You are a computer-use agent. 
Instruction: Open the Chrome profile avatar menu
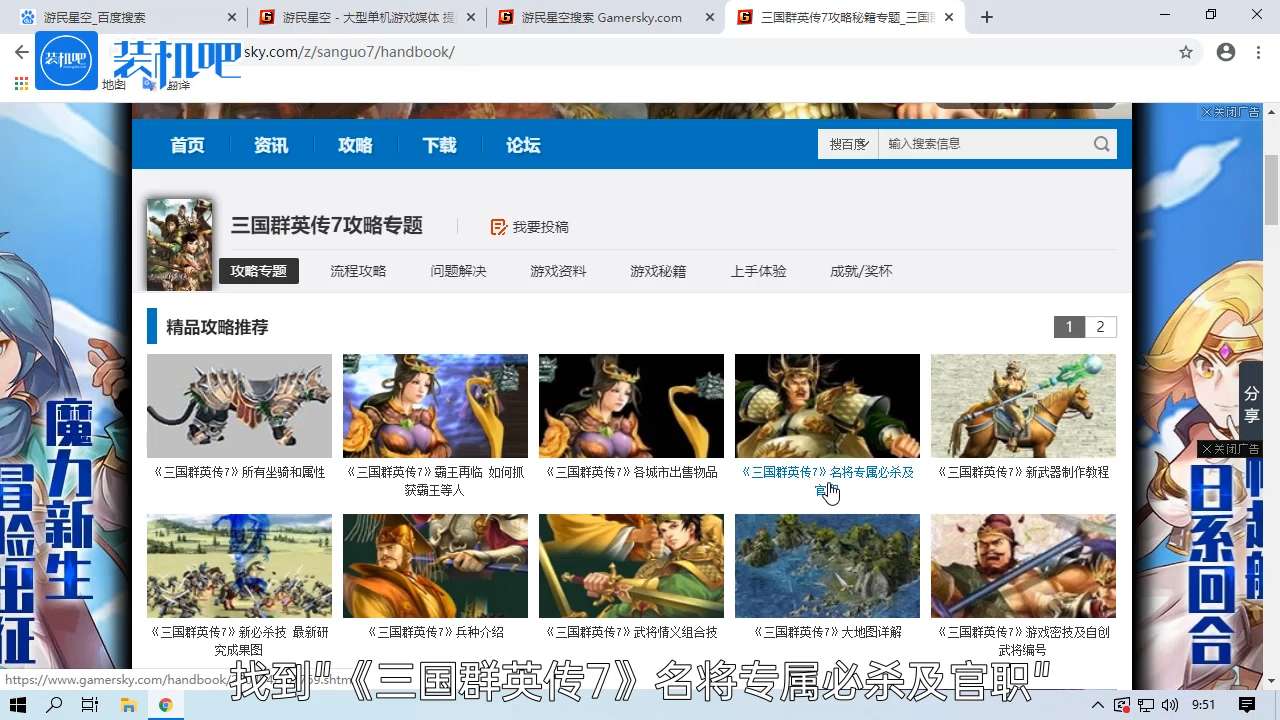pos(1226,52)
